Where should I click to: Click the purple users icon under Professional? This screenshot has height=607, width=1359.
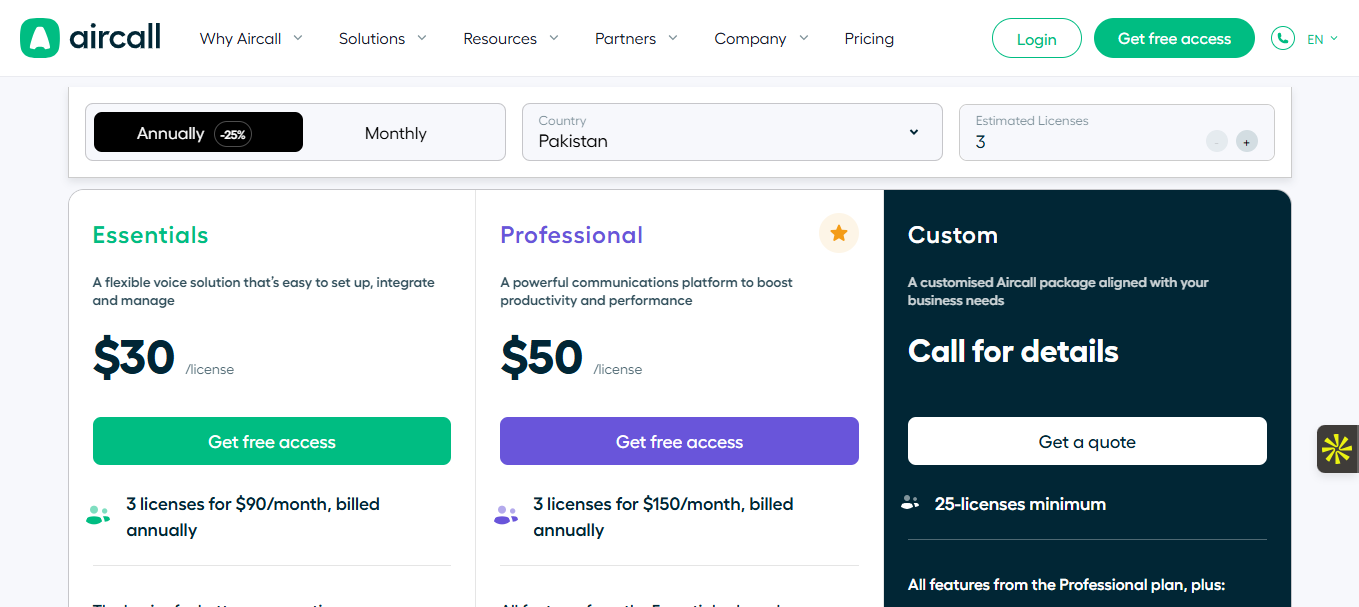point(506,515)
